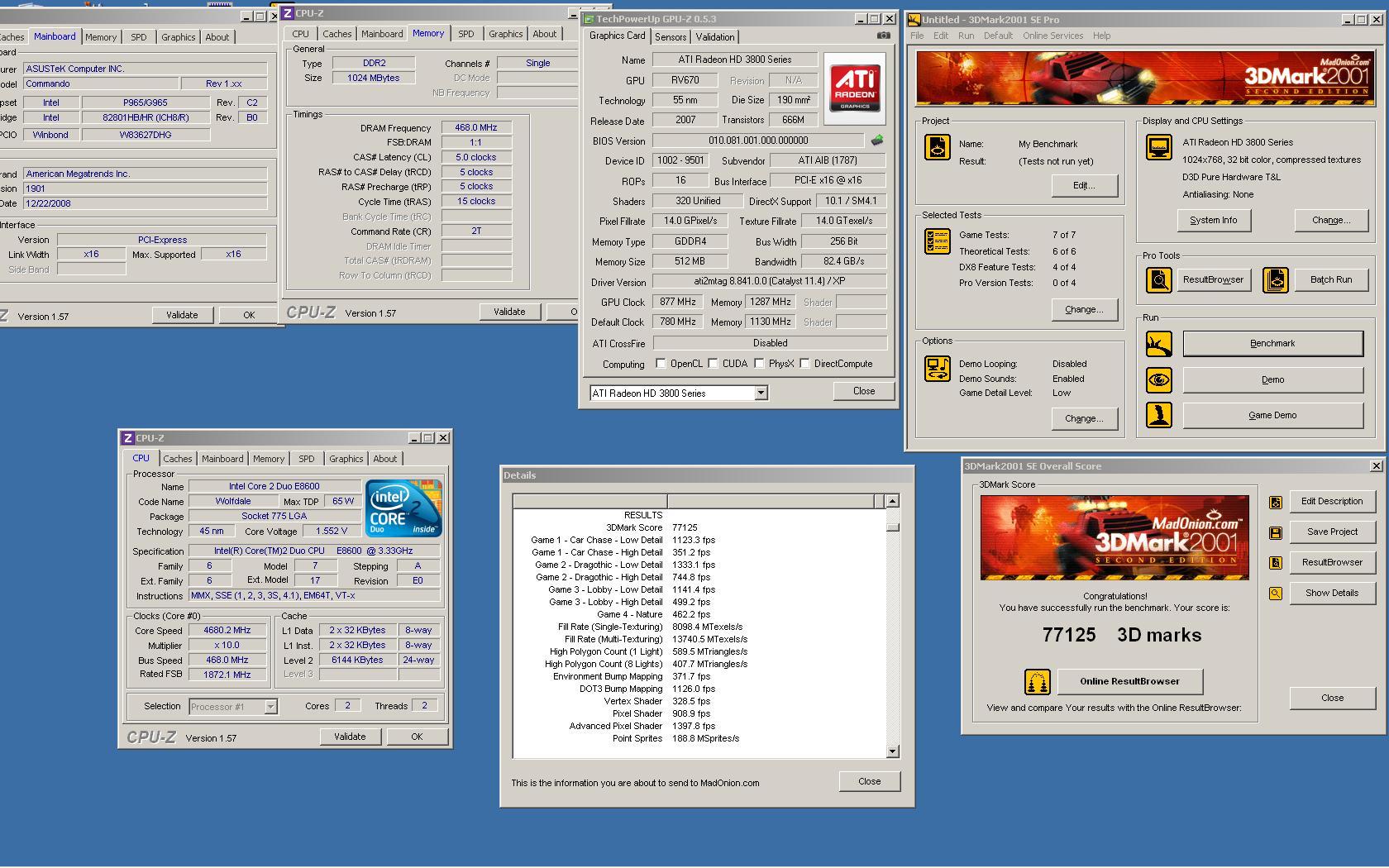Viewport: 1389px width, 868px height.
Task: Click the Save Project floppy icon
Action: (1276, 532)
